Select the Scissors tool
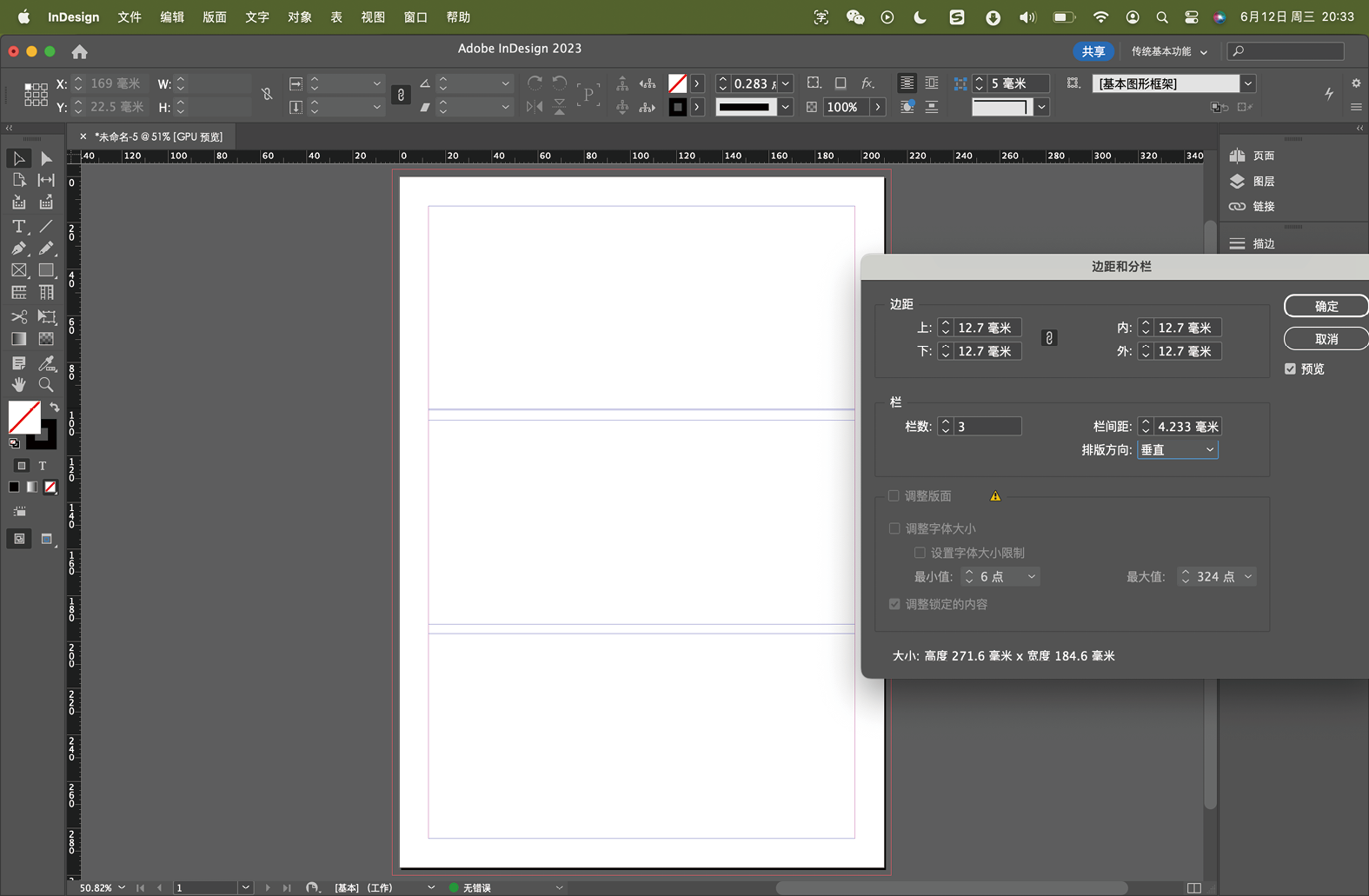This screenshot has width=1369, height=896. [18, 316]
